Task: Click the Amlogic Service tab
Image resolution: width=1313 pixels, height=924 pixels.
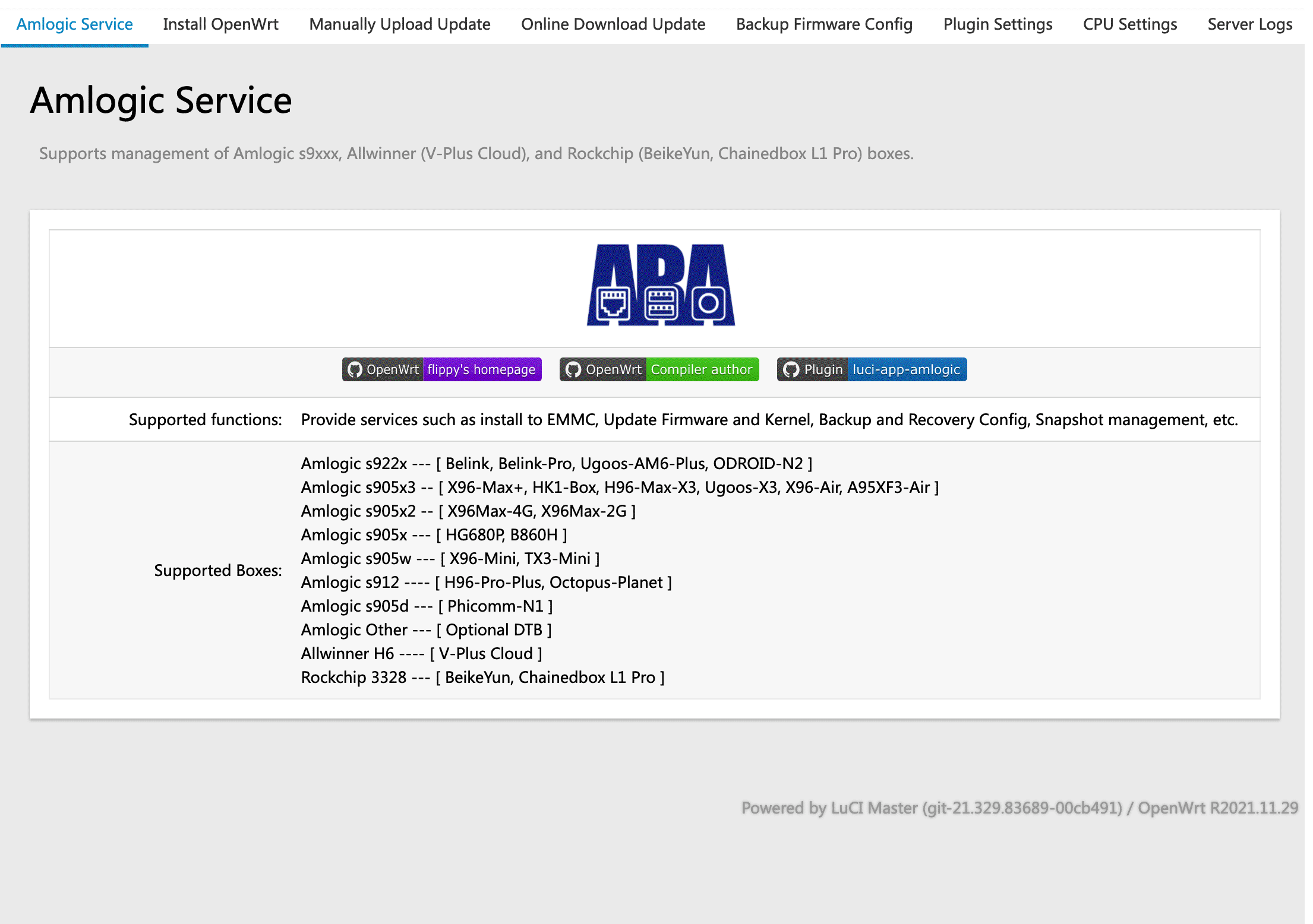Action: [x=75, y=22]
